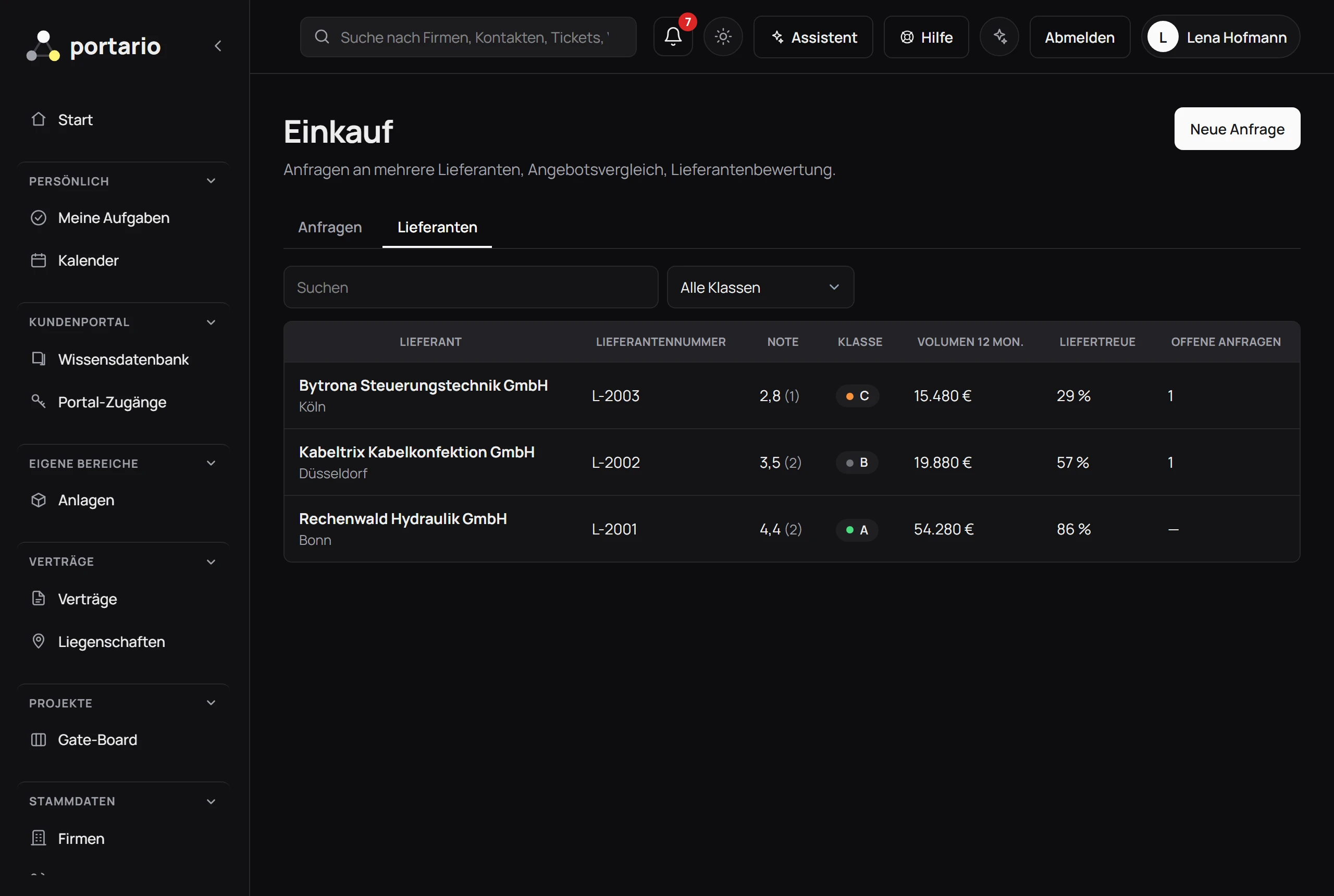Open Kalender in sidebar

click(125, 260)
